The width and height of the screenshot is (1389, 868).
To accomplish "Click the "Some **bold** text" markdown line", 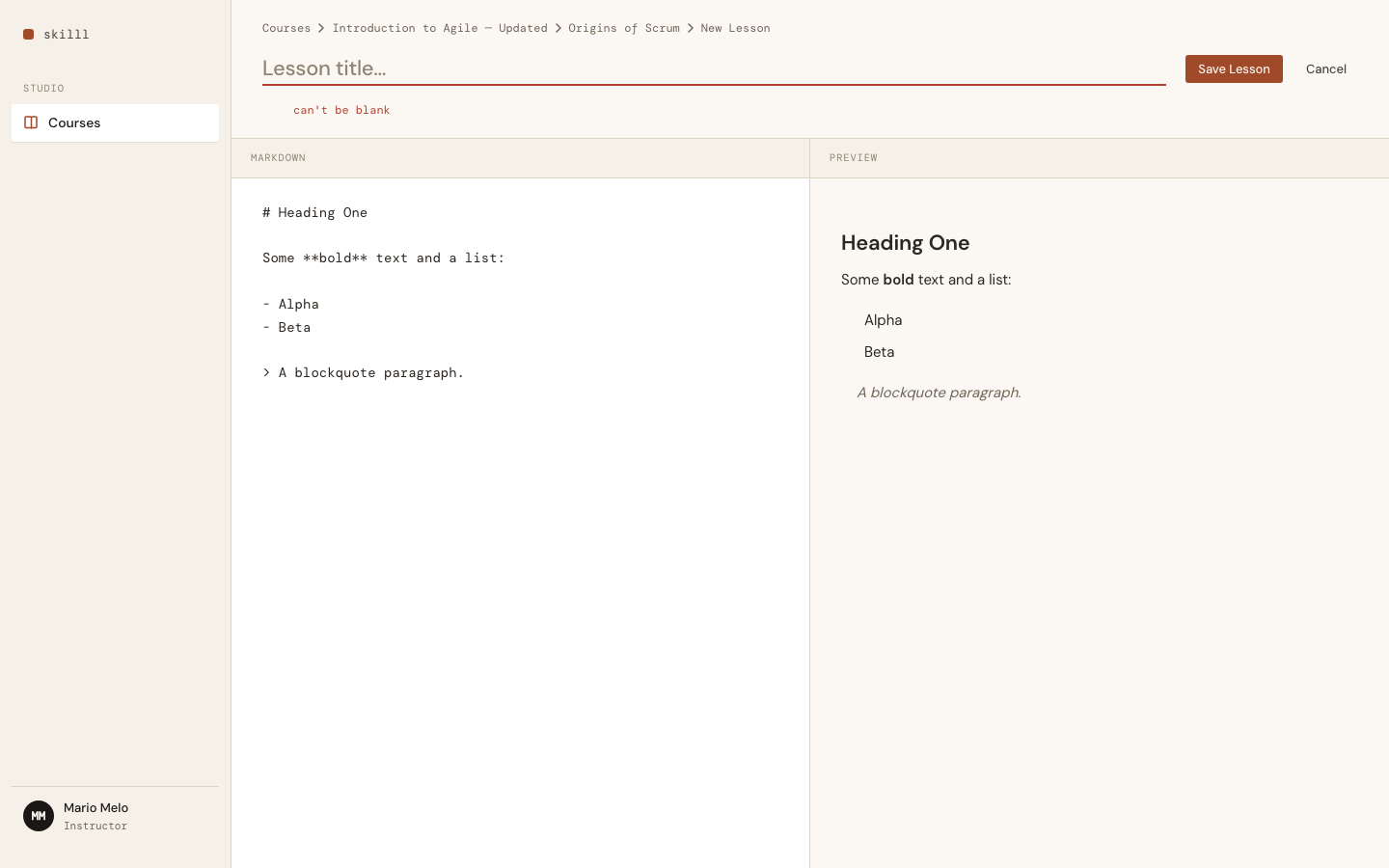I will click(x=383, y=258).
